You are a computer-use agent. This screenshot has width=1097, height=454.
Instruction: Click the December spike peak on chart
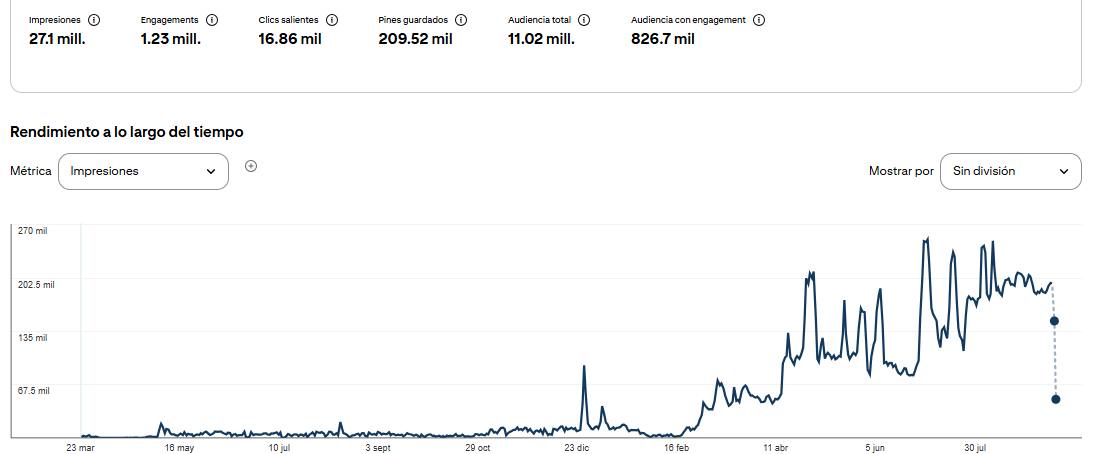(584, 367)
